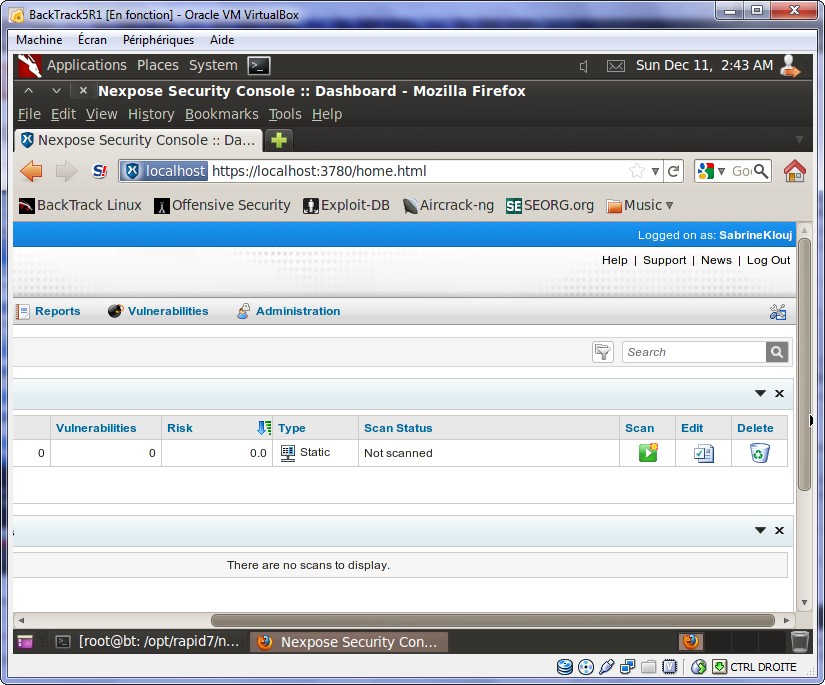The height and width of the screenshot is (685, 825).
Task: Open VirtualBox Périphériques menu
Action: (158, 40)
